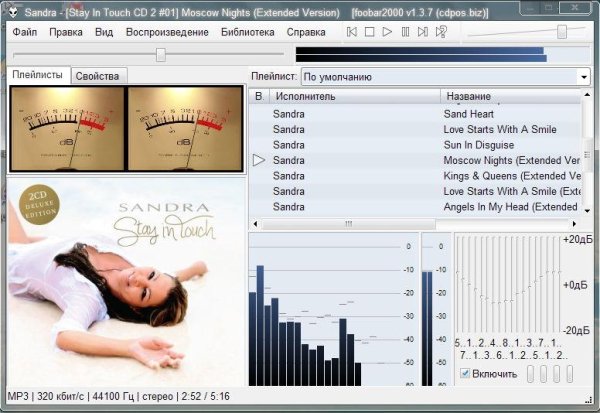The height and width of the screenshot is (413, 600).
Task: Pause the current track
Action: pos(405,32)
